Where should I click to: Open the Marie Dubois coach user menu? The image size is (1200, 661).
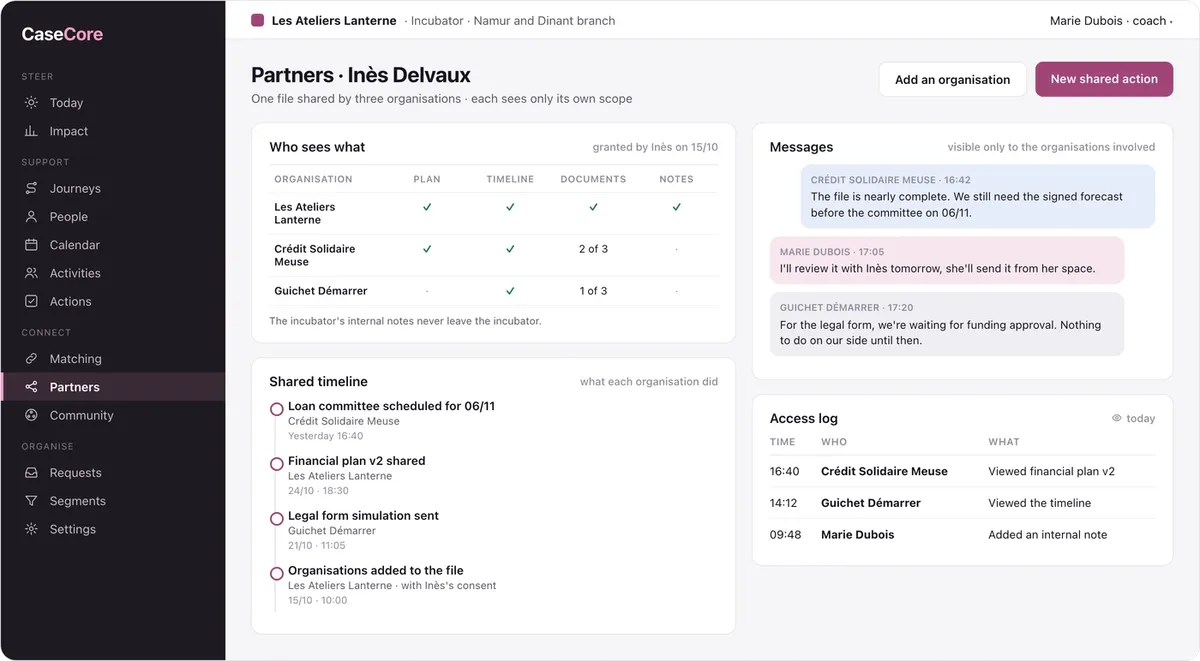pos(1110,20)
